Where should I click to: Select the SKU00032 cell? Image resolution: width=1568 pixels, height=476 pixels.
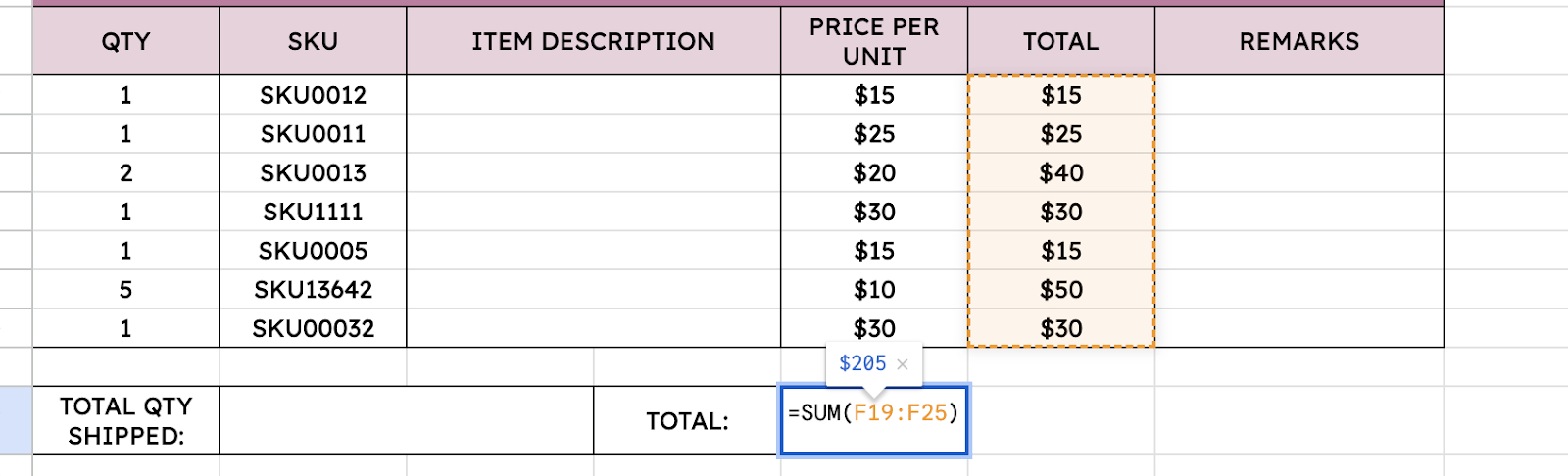[x=313, y=328]
